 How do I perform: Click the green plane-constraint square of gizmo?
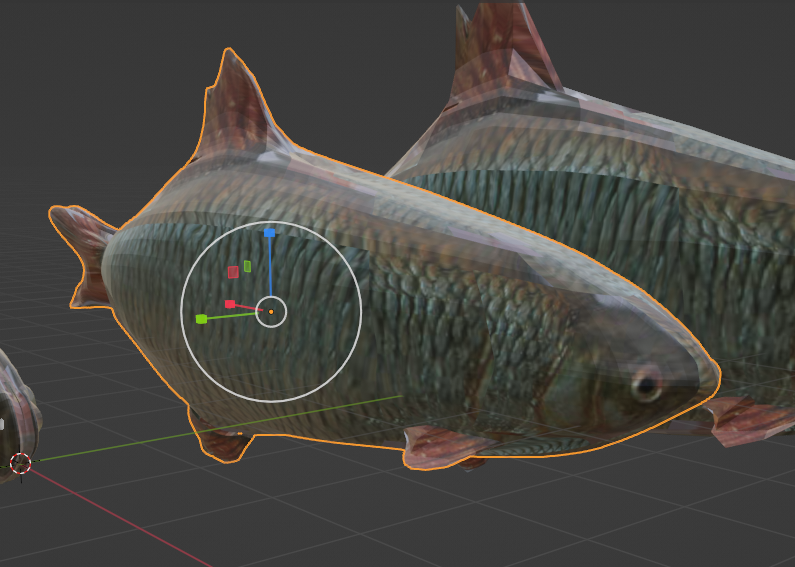[x=247, y=266]
